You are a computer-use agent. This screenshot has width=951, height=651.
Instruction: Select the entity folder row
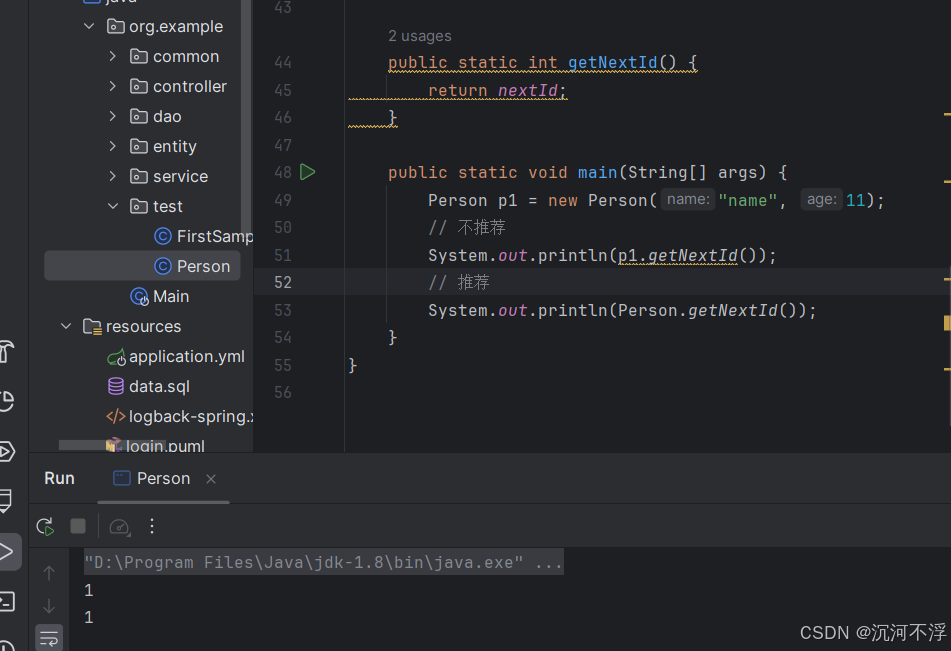163,146
